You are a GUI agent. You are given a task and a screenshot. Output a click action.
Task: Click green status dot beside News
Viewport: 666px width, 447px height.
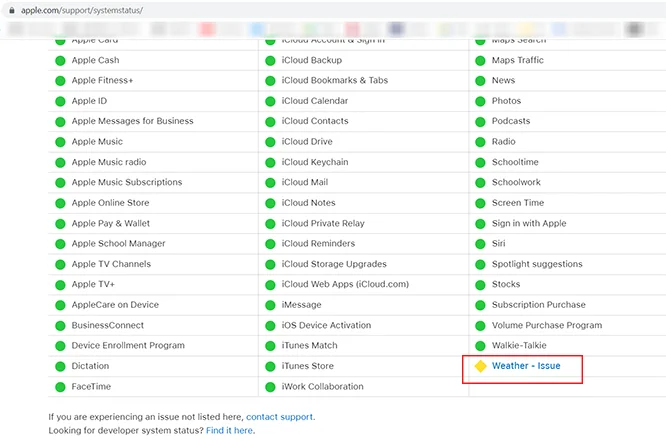coord(480,81)
